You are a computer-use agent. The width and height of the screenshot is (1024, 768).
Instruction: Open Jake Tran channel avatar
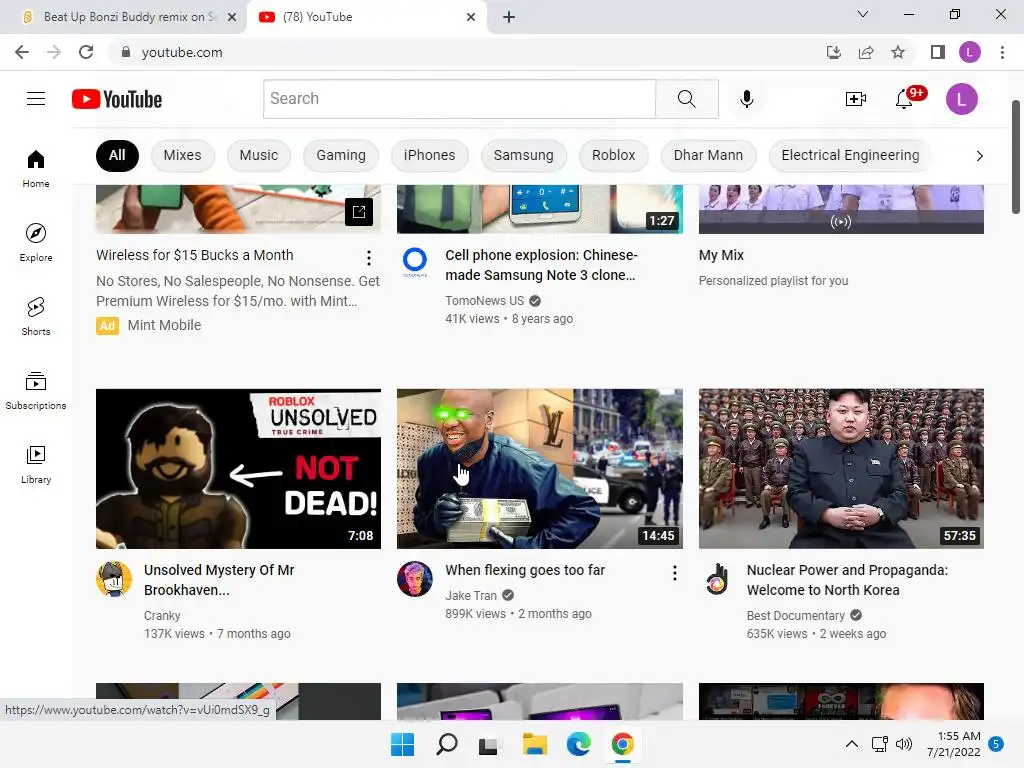[x=415, y=579]
